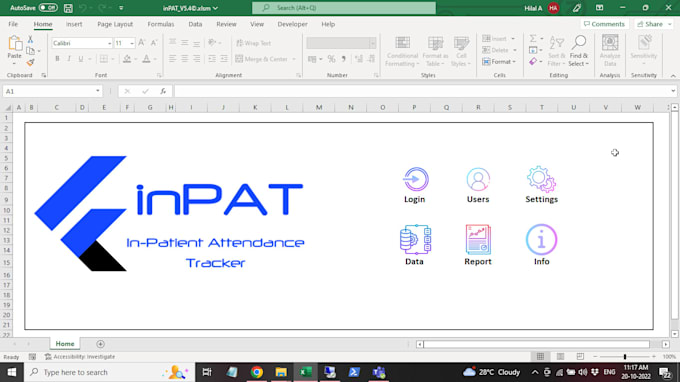Viewport: 680px width, 382px height.
Task: Click the Share button
Action: pyautogui.click(x=654, y=24)
